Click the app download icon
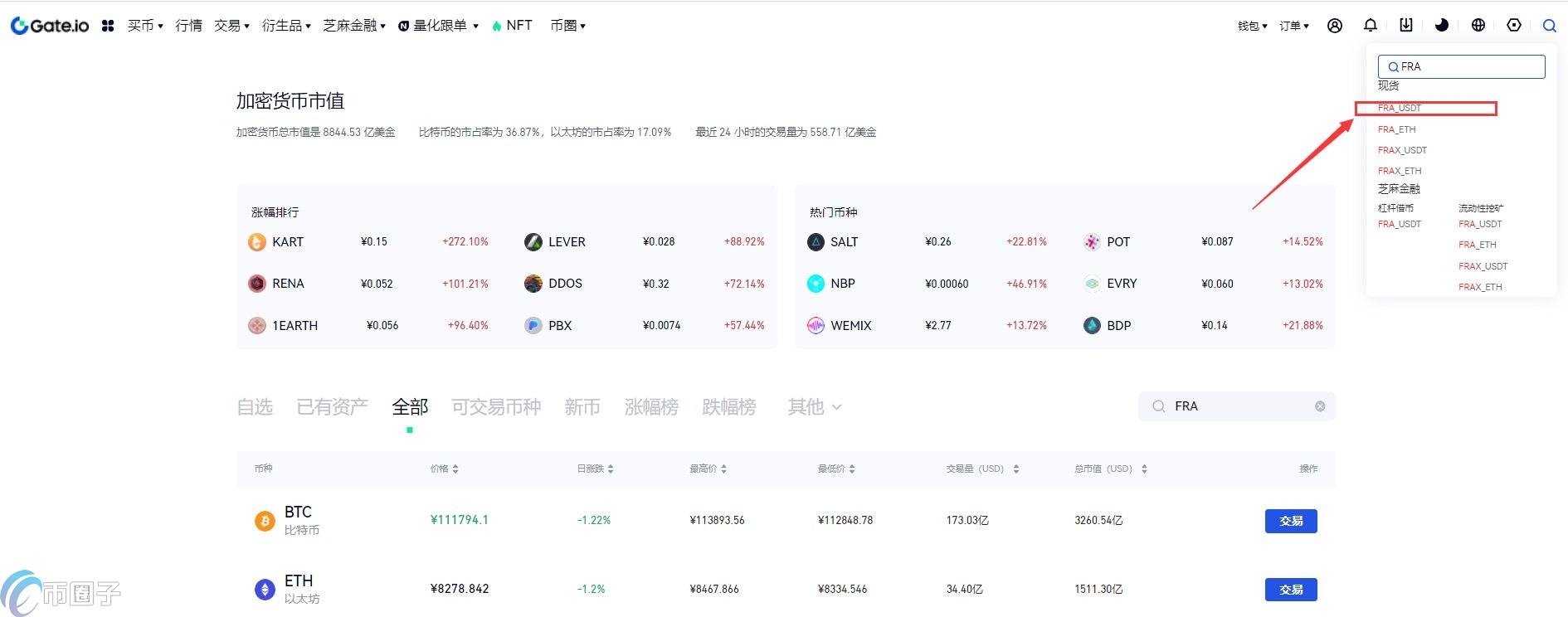Viewport: 1568px width, 617px height. tap(1406, 25)
